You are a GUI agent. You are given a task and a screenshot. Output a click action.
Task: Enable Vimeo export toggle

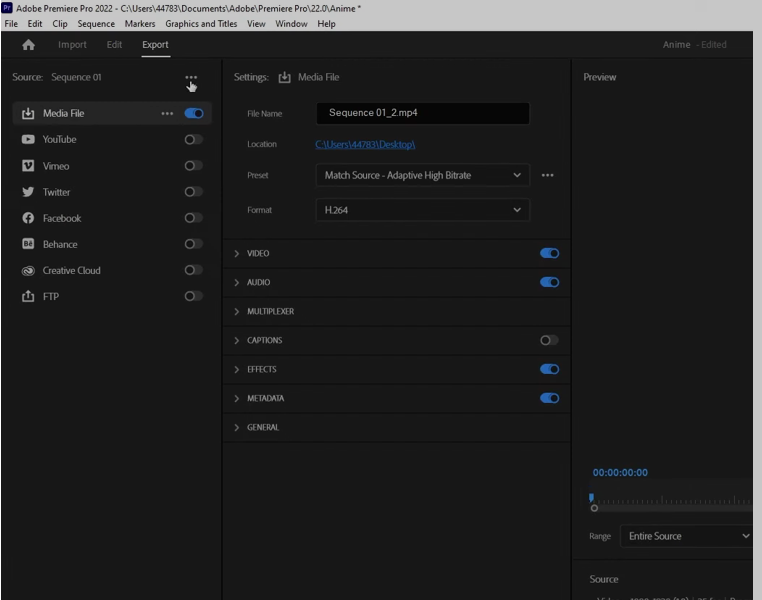coord(193,166)
